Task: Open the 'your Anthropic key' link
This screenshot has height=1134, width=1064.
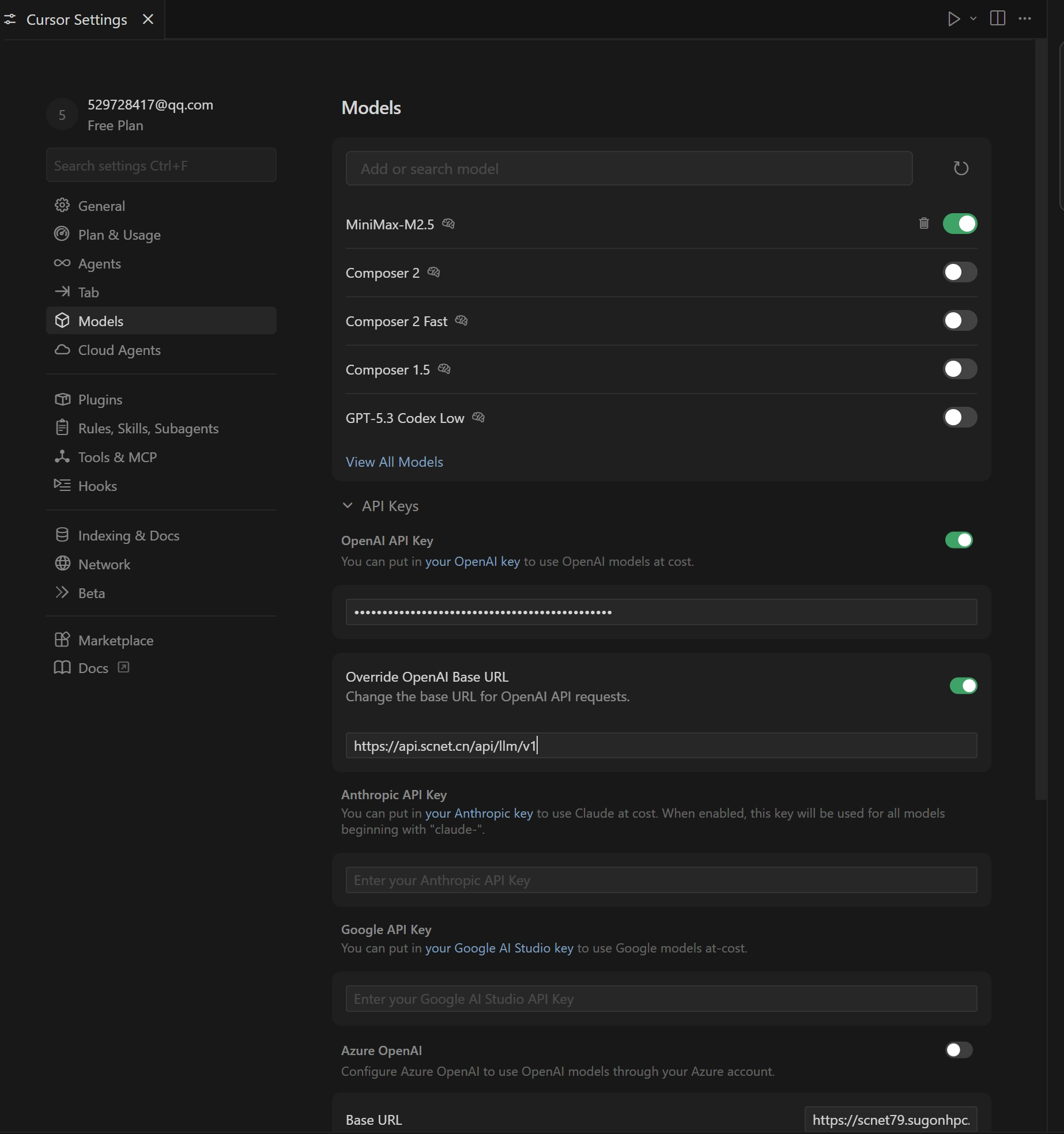Action: tap(478, 813)
